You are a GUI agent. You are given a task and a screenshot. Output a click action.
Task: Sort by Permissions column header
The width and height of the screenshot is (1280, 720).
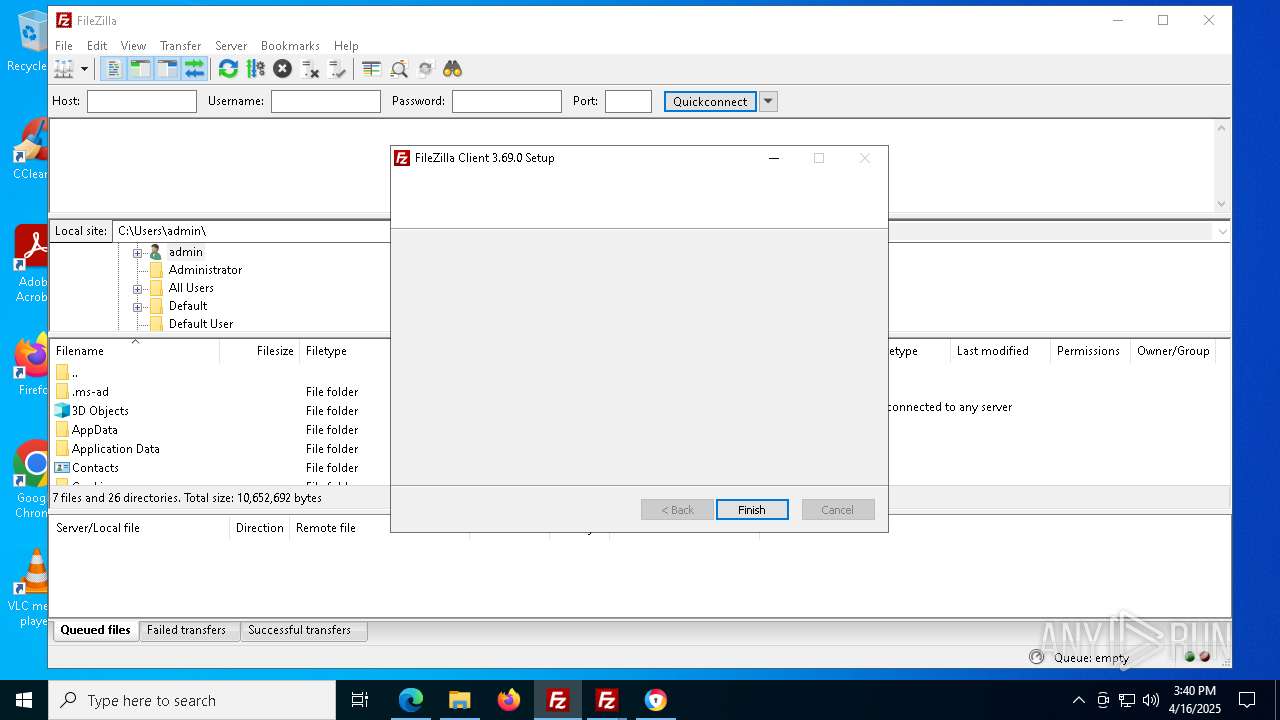pyautogui.click(x=1088, y=351)
